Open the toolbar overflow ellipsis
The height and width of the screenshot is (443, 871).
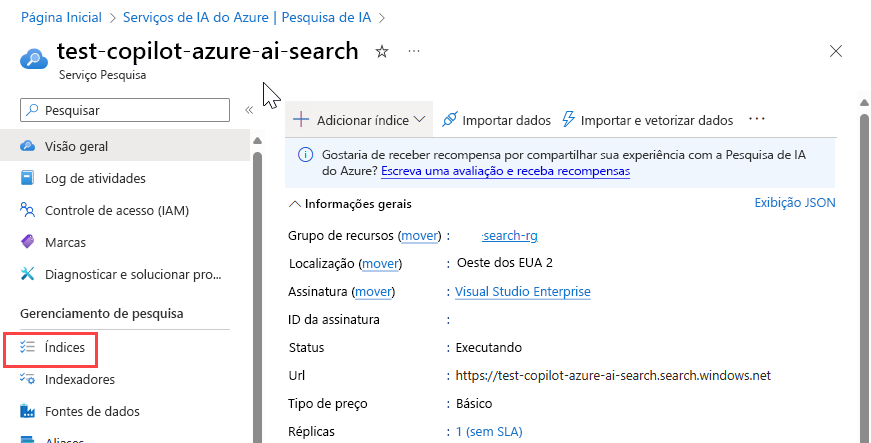pos(757,119)
